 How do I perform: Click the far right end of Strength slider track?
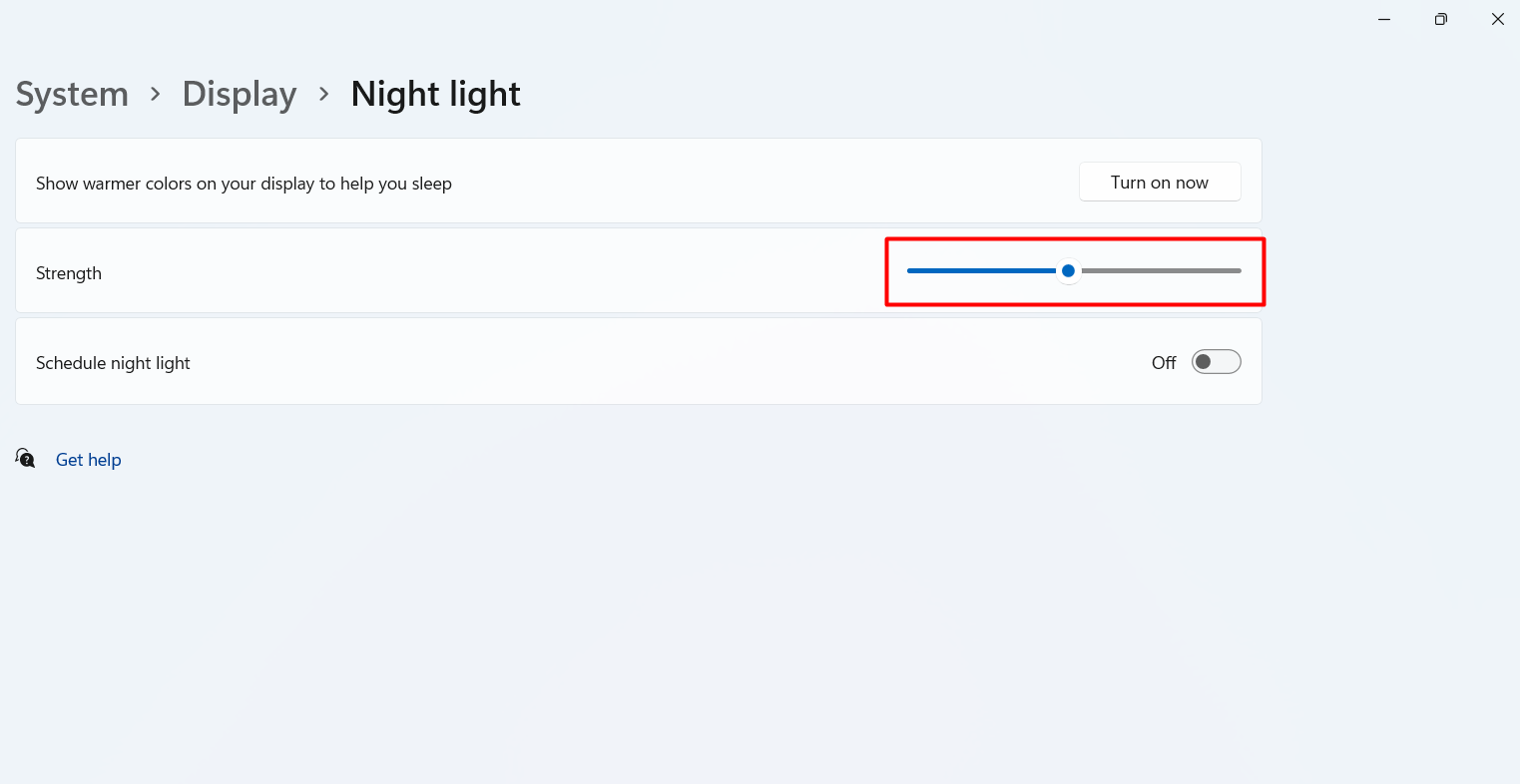point(1239,270)
